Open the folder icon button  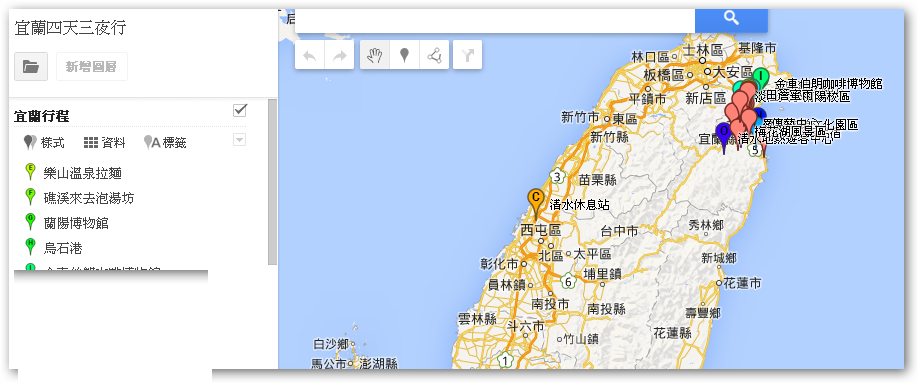(x=31, y=67)
